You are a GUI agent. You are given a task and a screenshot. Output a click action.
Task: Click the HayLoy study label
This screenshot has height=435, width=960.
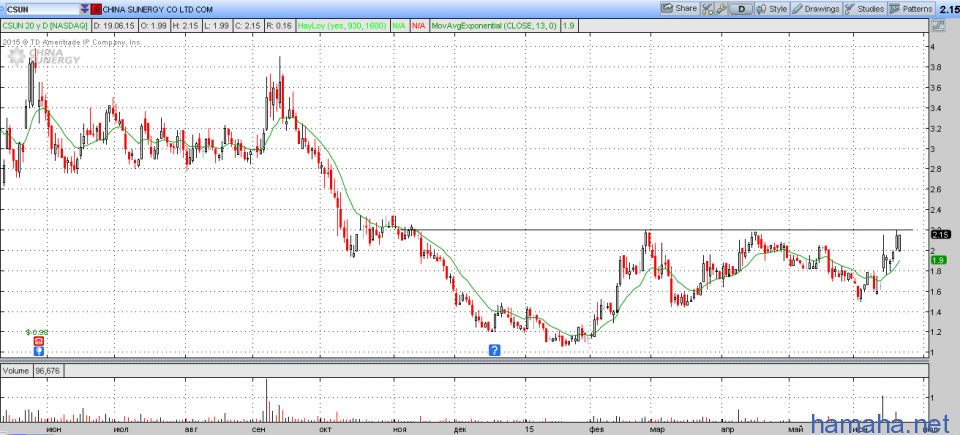click(x=342, y=26)
